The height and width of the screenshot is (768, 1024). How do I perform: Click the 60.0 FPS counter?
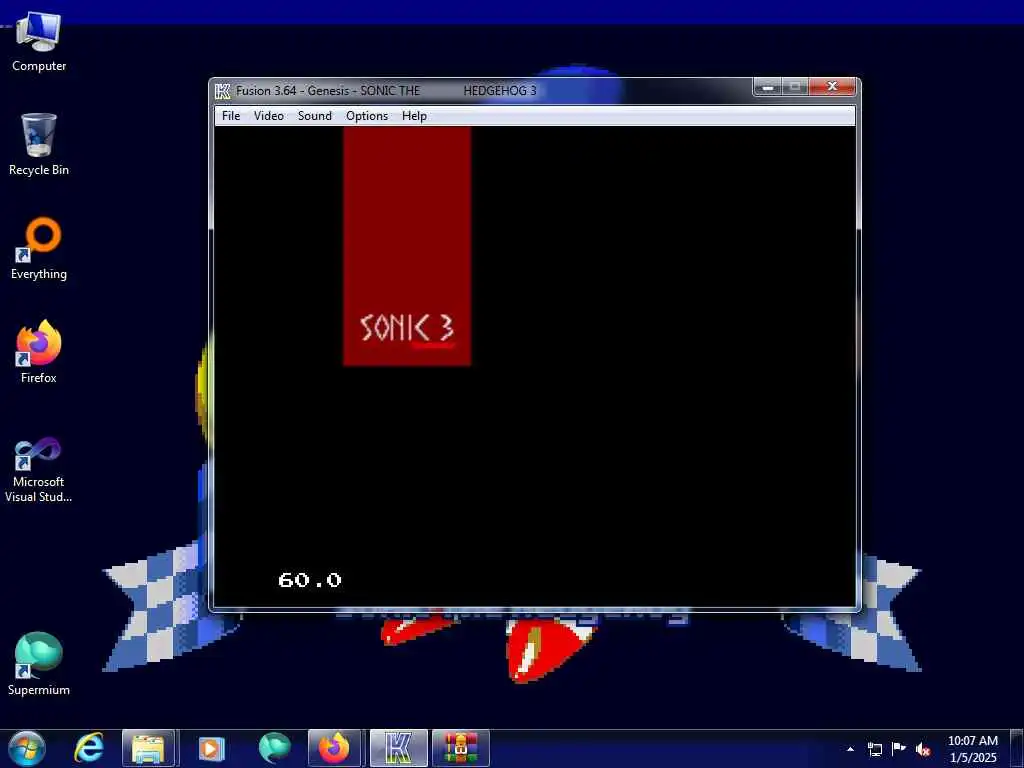[x=310, y=580]
